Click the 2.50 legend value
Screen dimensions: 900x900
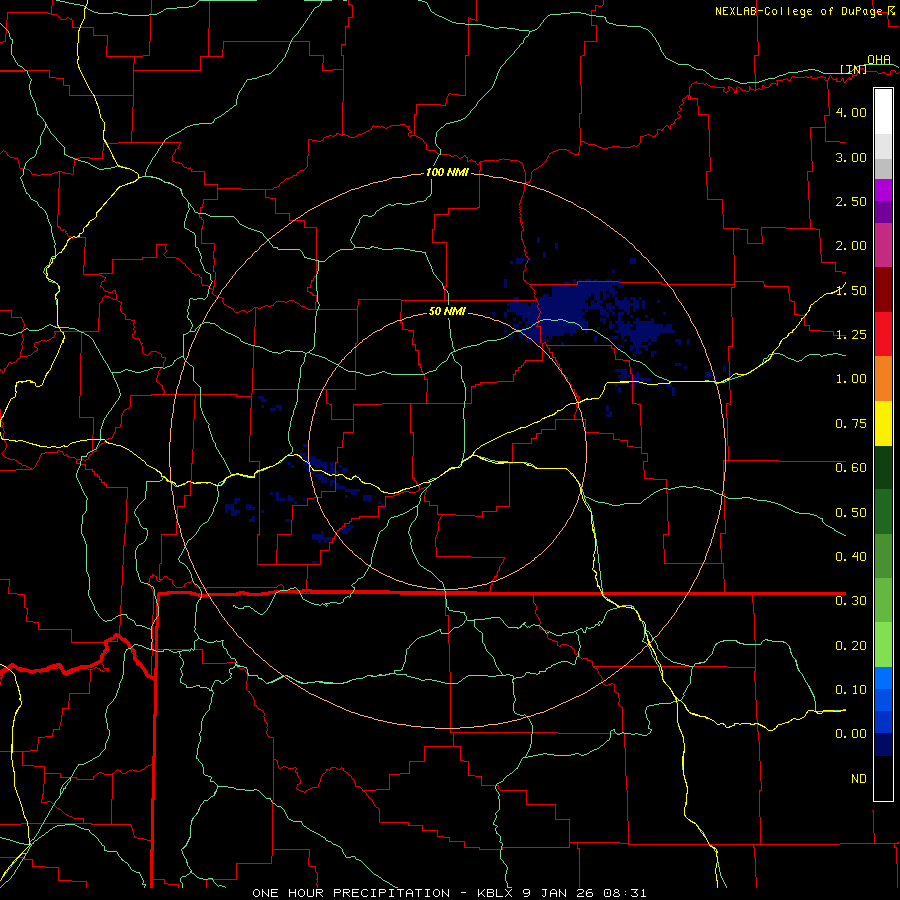pyautogui.click(x=851, y=201)
